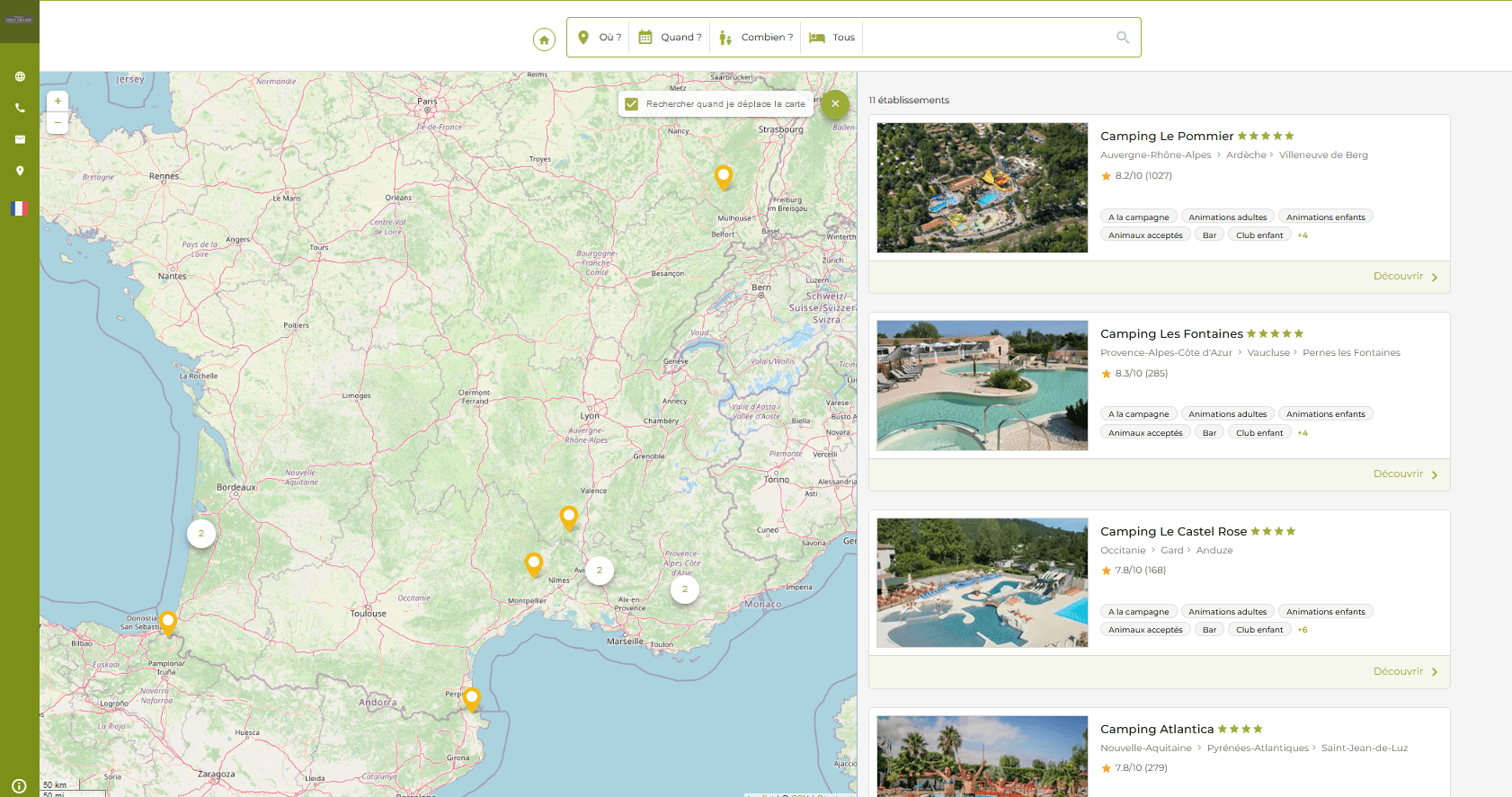This screenshot has height=797, width=1512.
Task: Open the Camping Le Pommier title
Action: click(1167, 137)
